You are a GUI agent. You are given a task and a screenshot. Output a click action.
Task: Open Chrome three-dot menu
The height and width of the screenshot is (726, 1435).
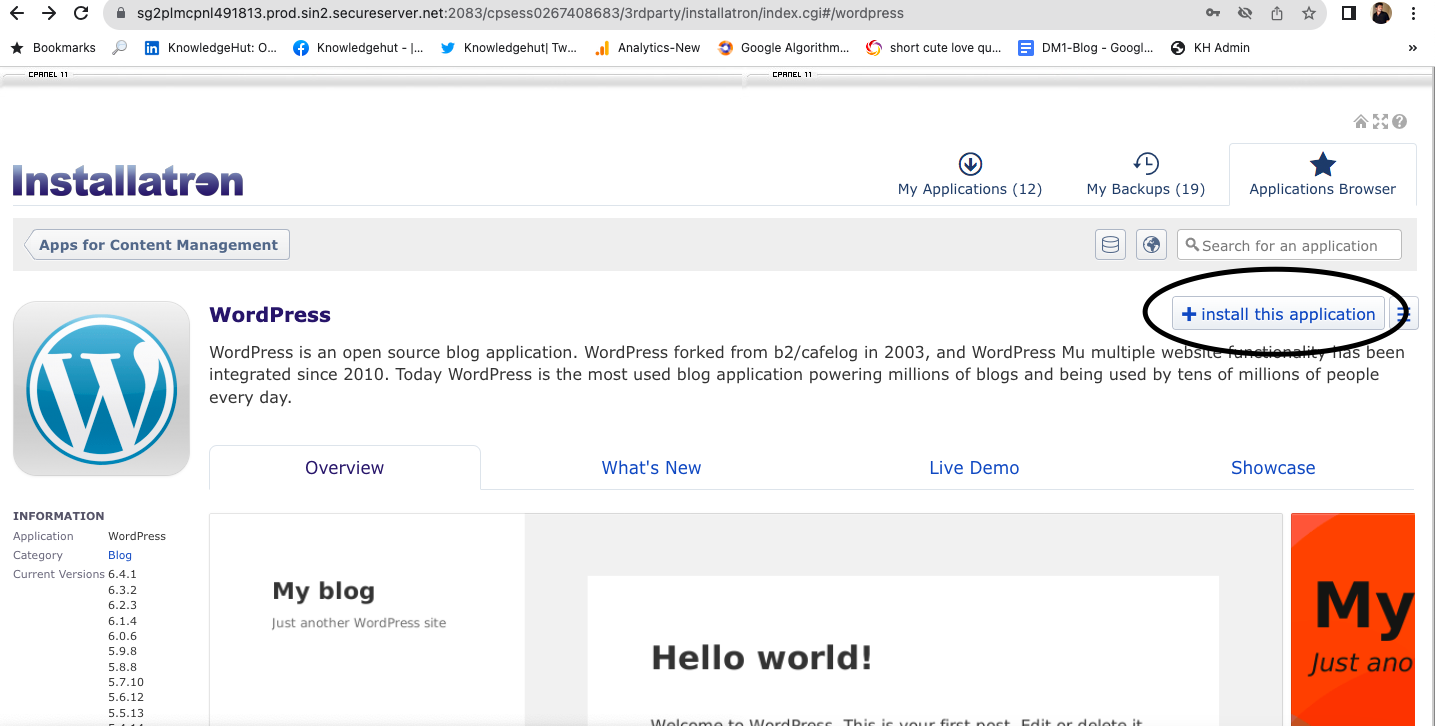pyautogui.click(x=1412, y=14)
